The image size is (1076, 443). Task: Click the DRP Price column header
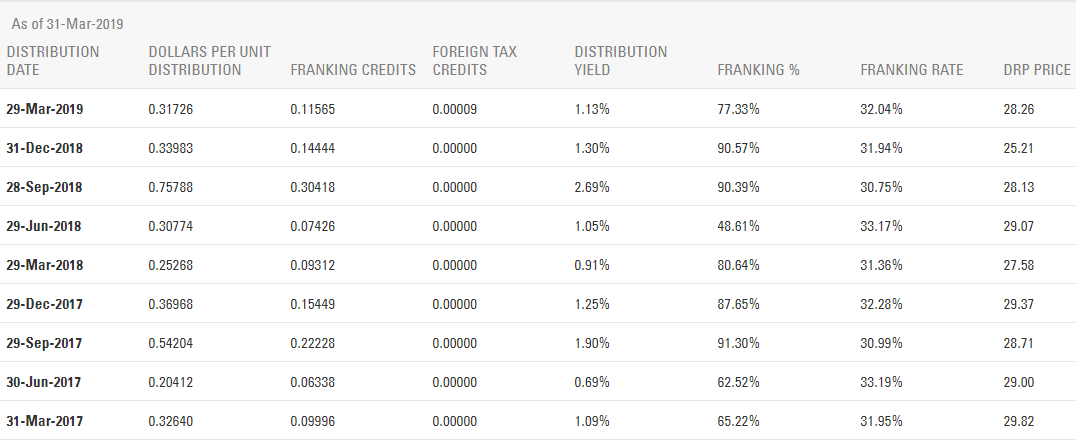(x=1037, y=70)
